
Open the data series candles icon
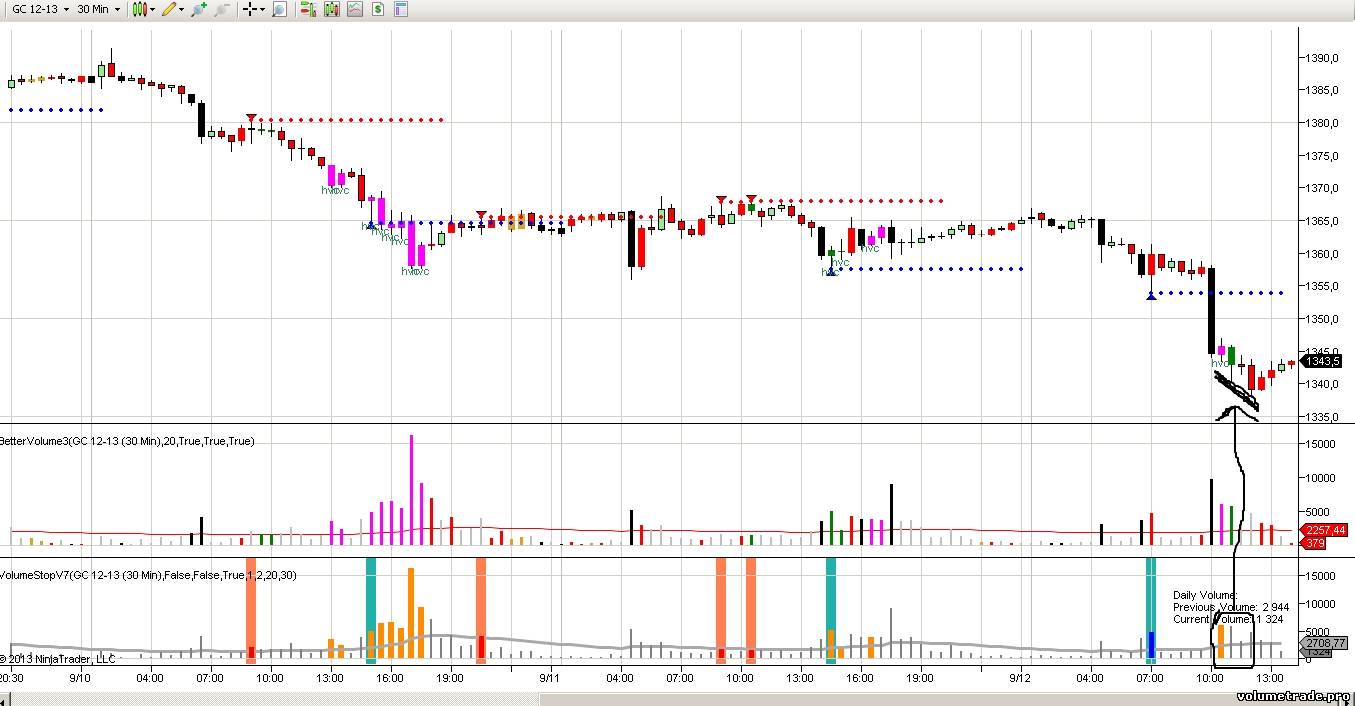click(x=332, y=9)
